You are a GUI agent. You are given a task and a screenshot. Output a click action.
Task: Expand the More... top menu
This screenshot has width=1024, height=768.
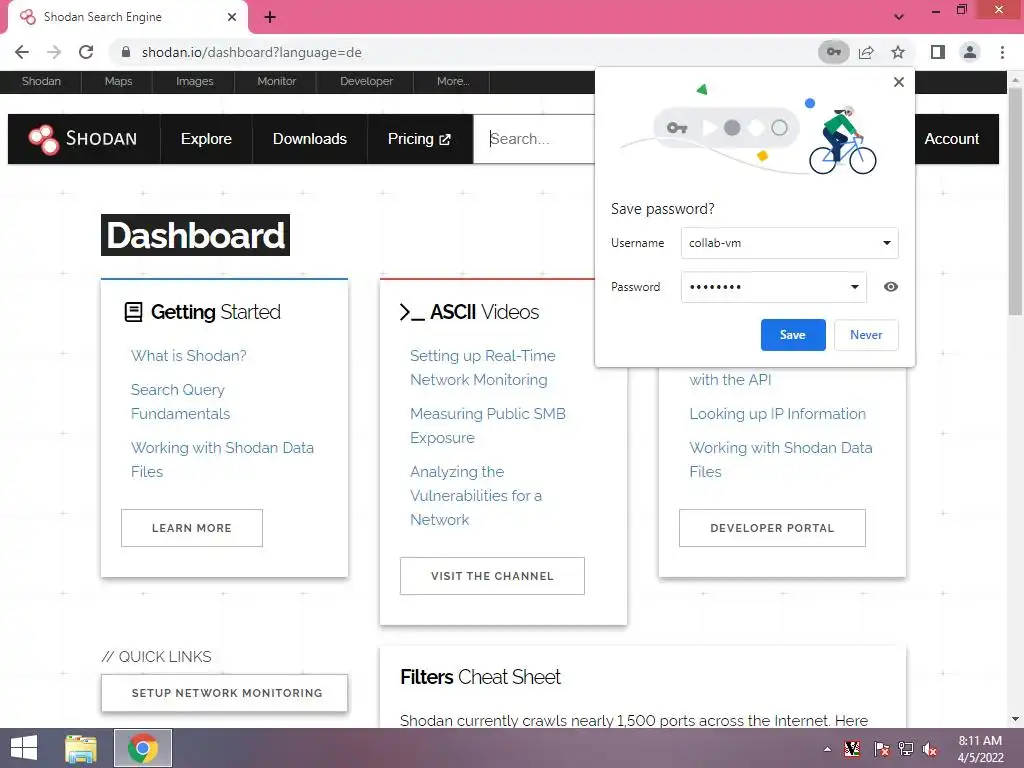[x=453, y=82]
